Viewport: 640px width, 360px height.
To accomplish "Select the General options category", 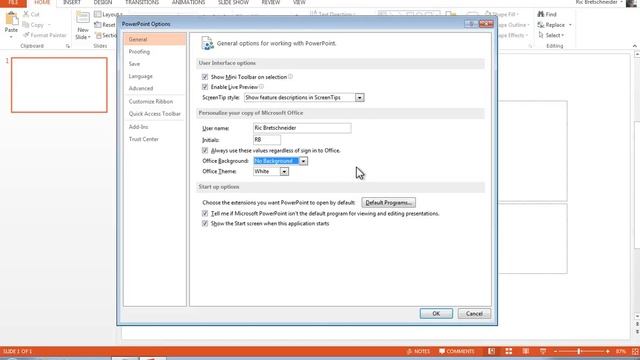I will pyautogui.click(x=155, y=40).
